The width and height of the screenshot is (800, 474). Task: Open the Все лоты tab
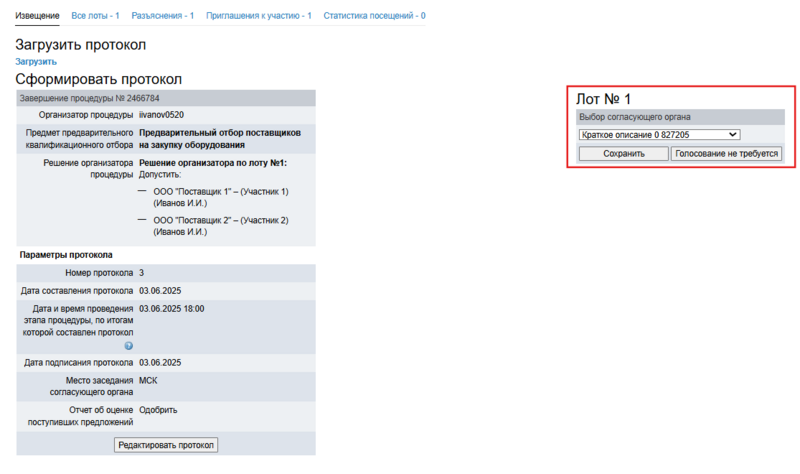tap(96, 16)
